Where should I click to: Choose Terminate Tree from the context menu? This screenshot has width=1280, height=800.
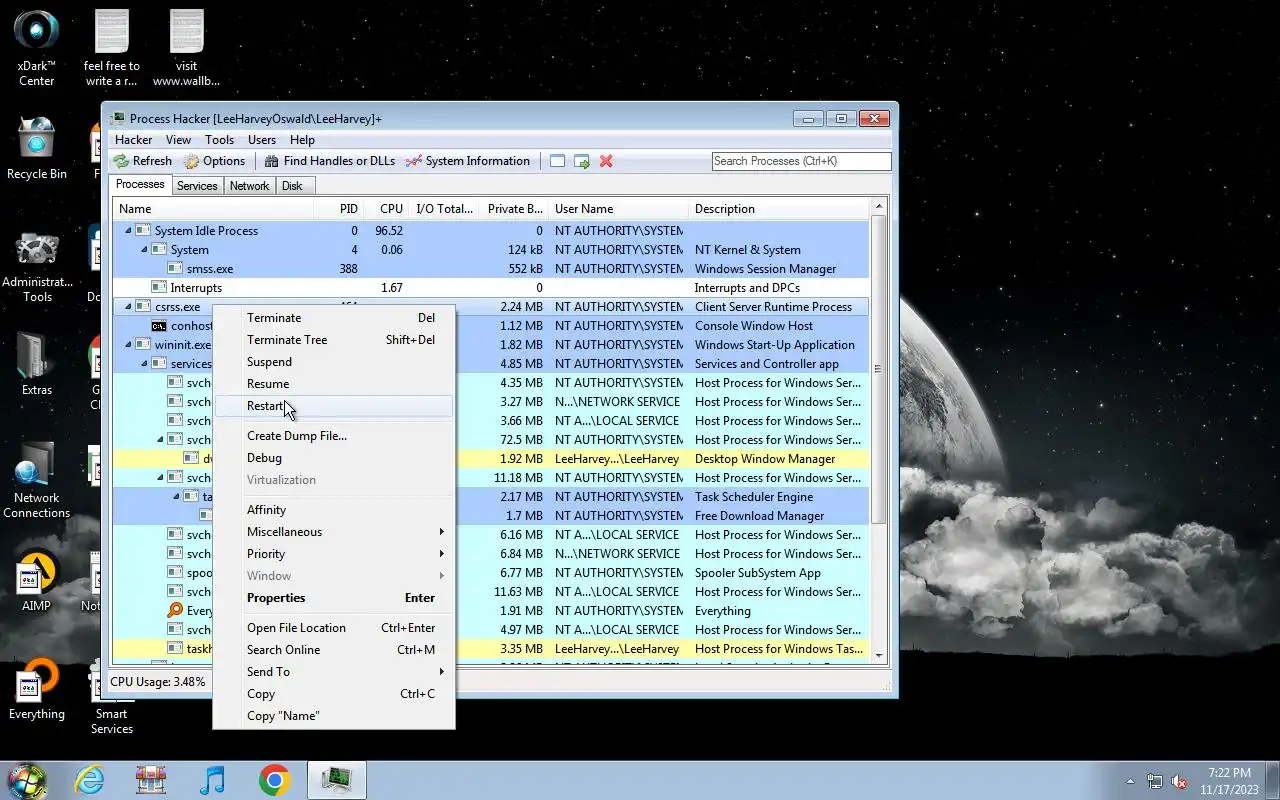pos(334,340)
